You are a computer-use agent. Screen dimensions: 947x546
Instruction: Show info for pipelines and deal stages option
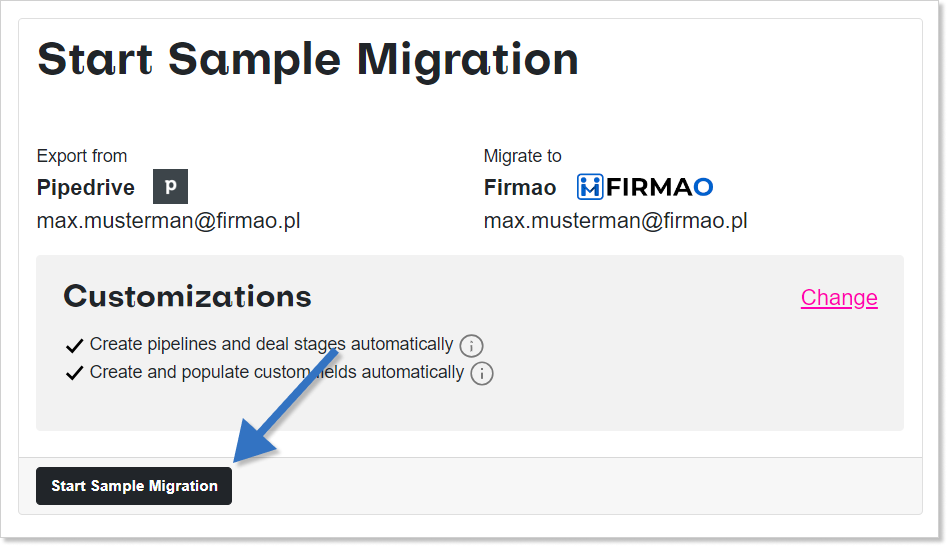[471, 345]
